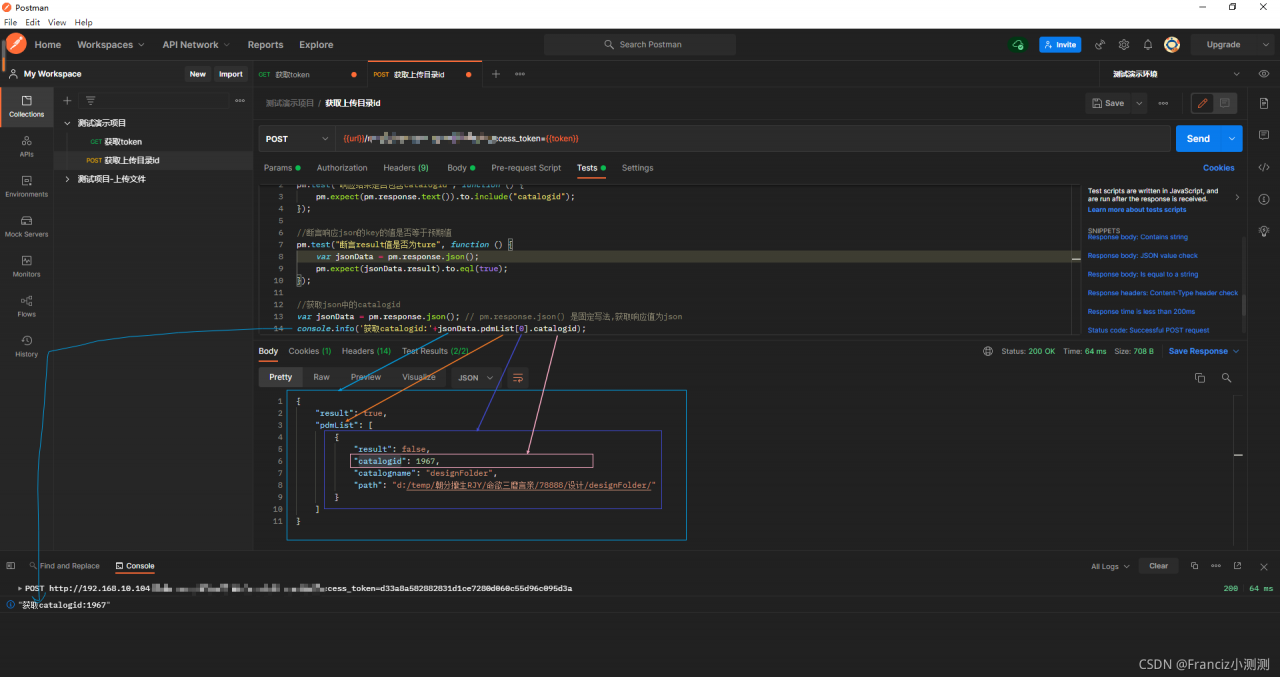Image resolution: width=1280 pixels, height=677 pixels.
Task: Switch response view to Raw
Action: point(321,377)
